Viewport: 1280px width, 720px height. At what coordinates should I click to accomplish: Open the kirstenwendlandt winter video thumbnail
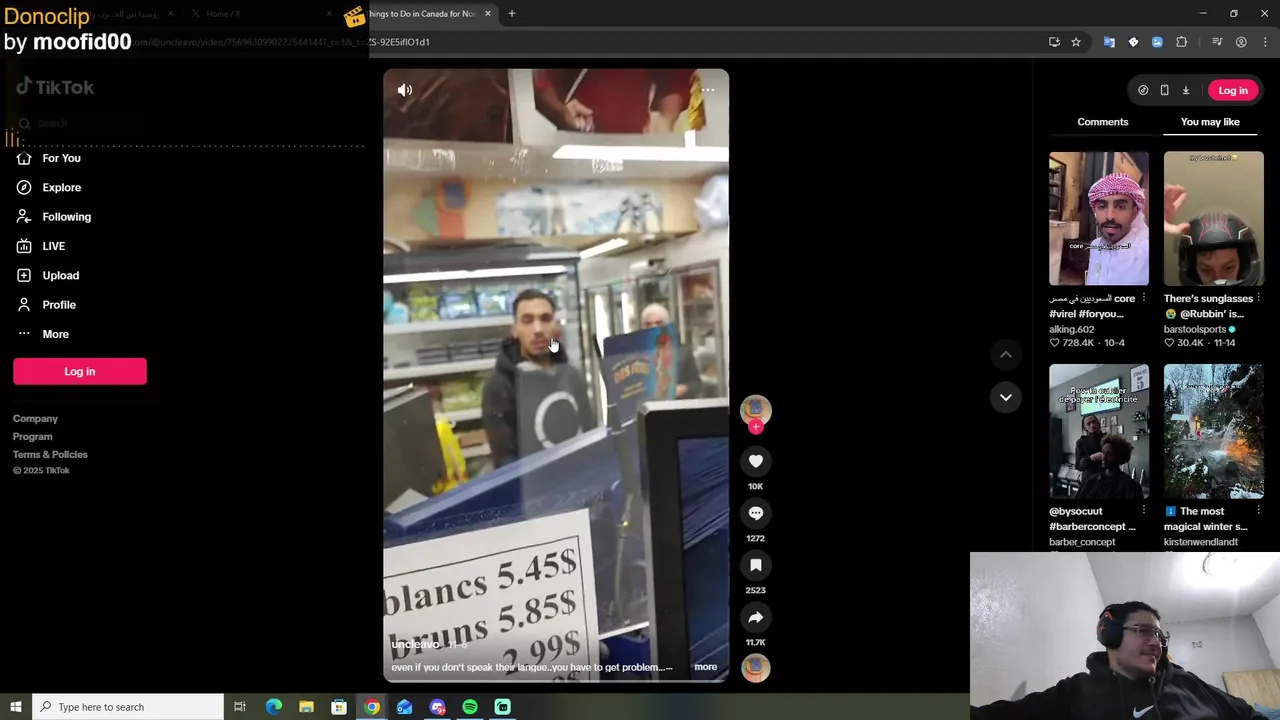pos(1213,431)
